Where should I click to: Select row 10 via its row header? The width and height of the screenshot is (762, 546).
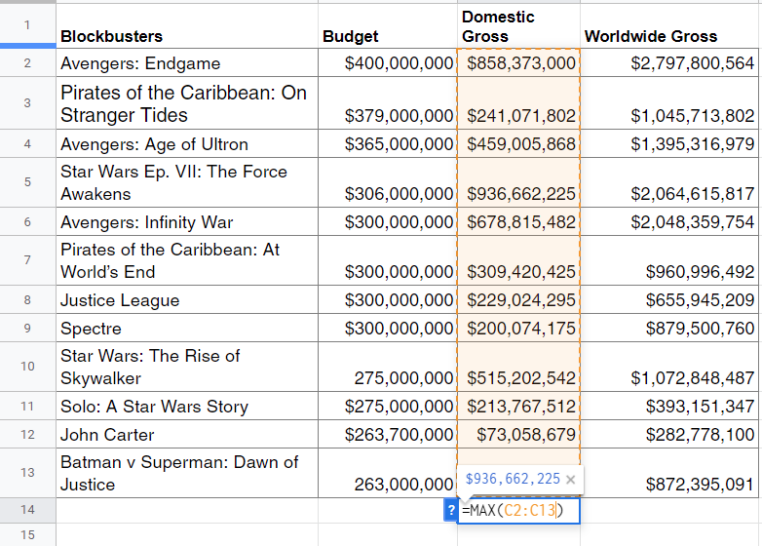tap(28, 366)
